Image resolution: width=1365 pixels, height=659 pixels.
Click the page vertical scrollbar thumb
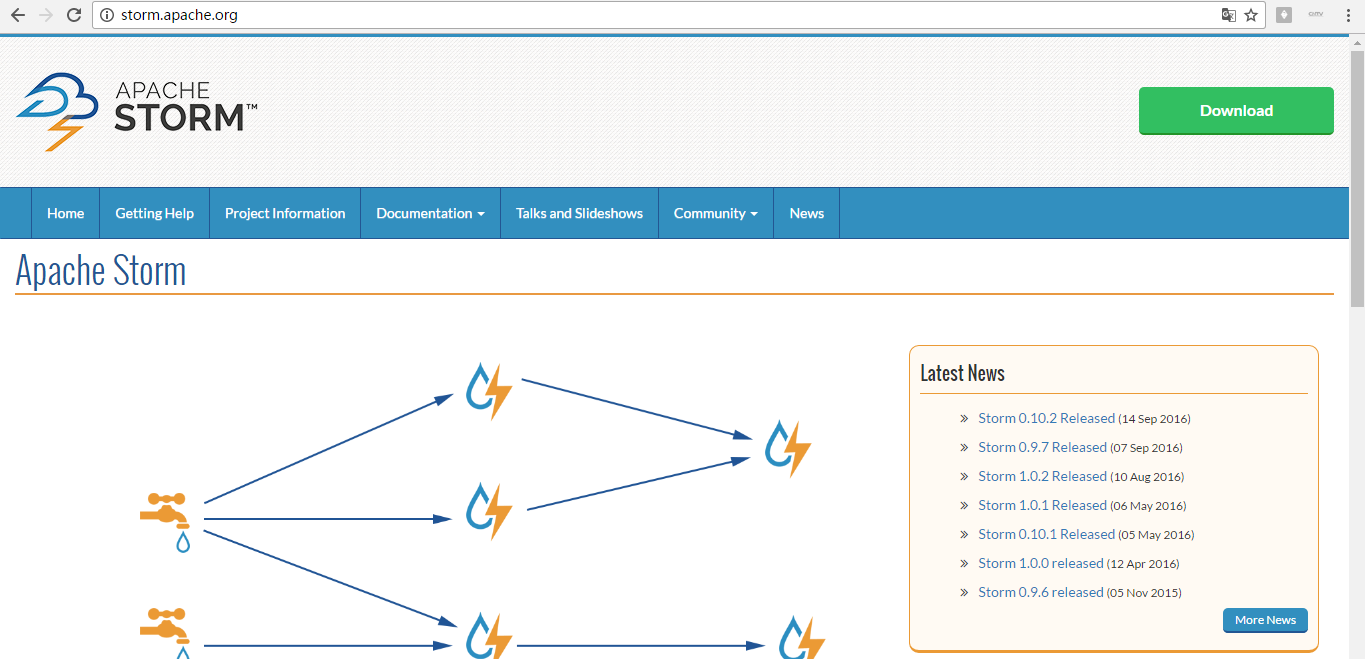click(1357, 180)
